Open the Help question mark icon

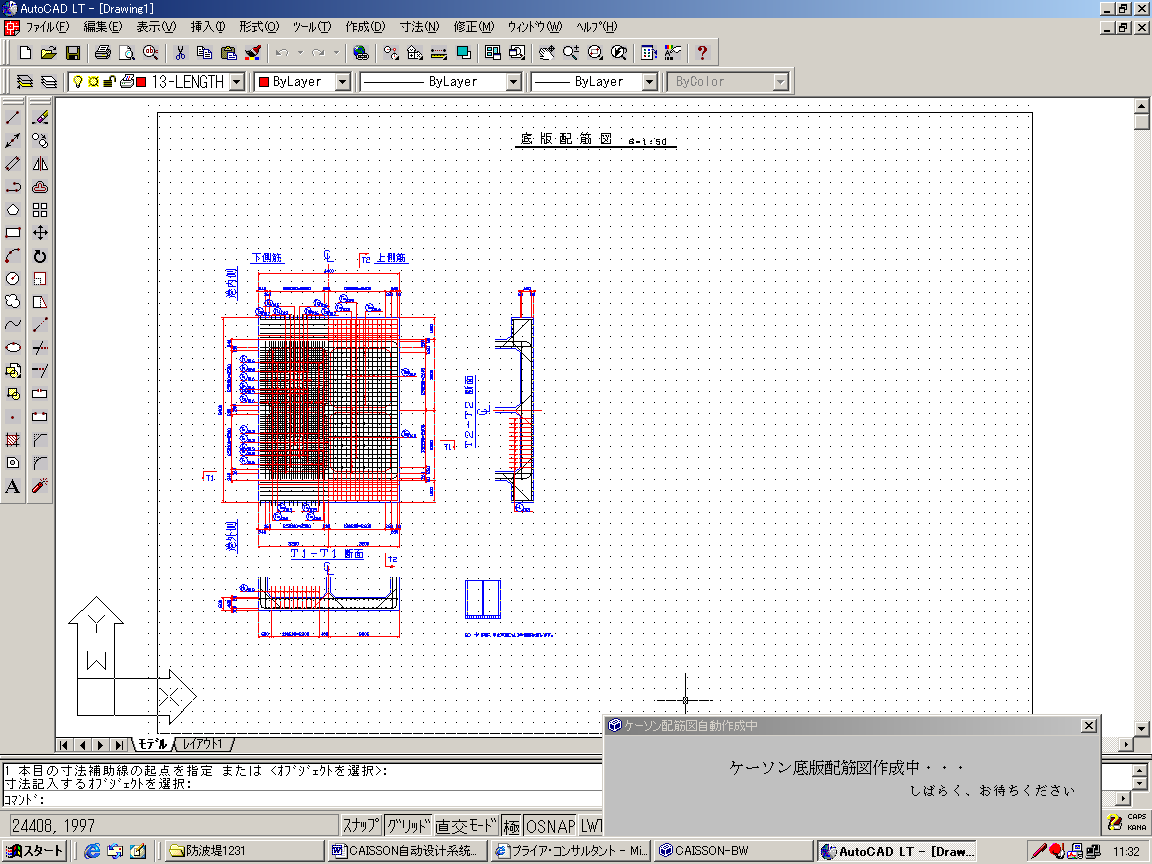click(x=702, y=52)
